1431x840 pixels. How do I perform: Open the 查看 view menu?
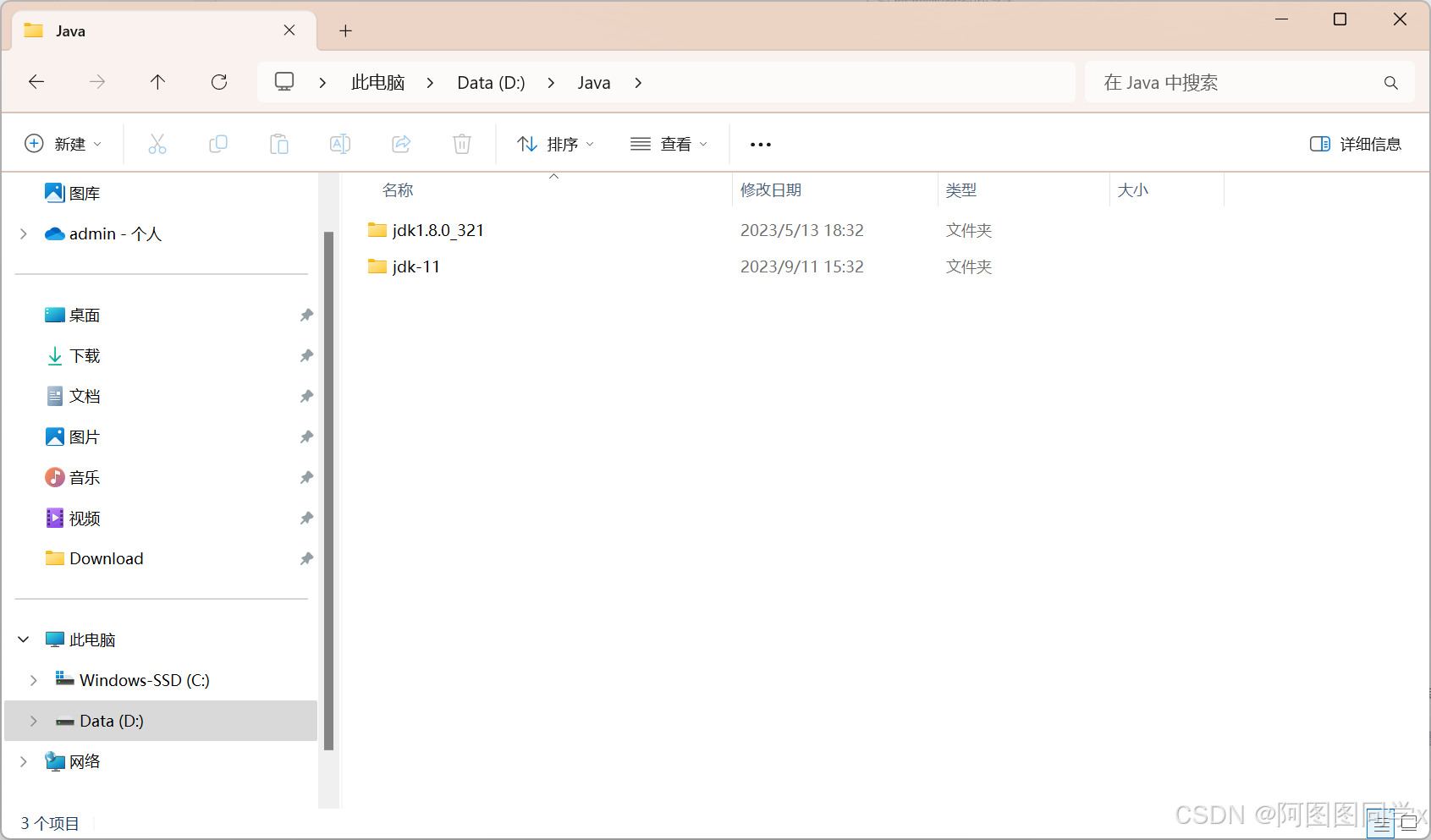tap(669, 144)
